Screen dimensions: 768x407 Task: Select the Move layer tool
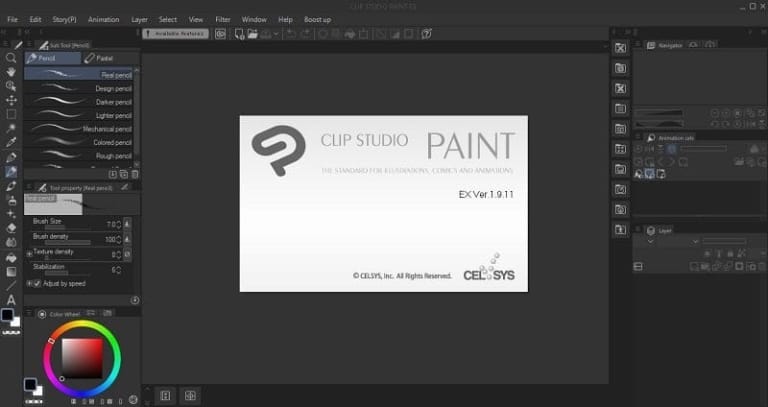[11, 100]
